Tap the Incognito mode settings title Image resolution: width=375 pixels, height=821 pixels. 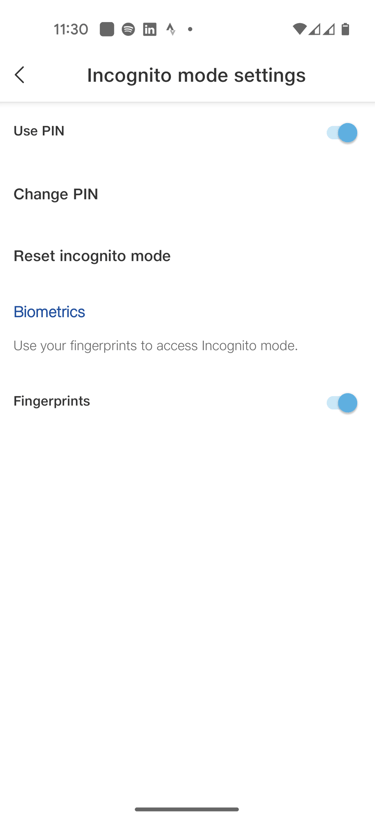pos(196,75)
